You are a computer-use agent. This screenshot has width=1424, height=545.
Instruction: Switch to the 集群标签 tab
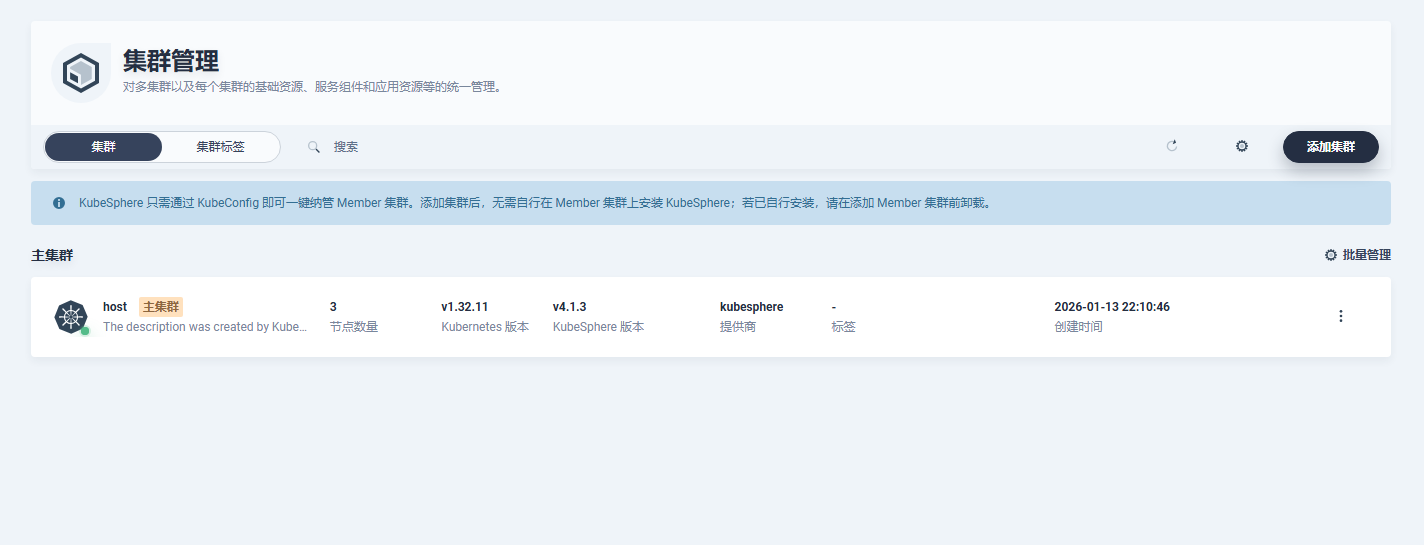(220, 147)
